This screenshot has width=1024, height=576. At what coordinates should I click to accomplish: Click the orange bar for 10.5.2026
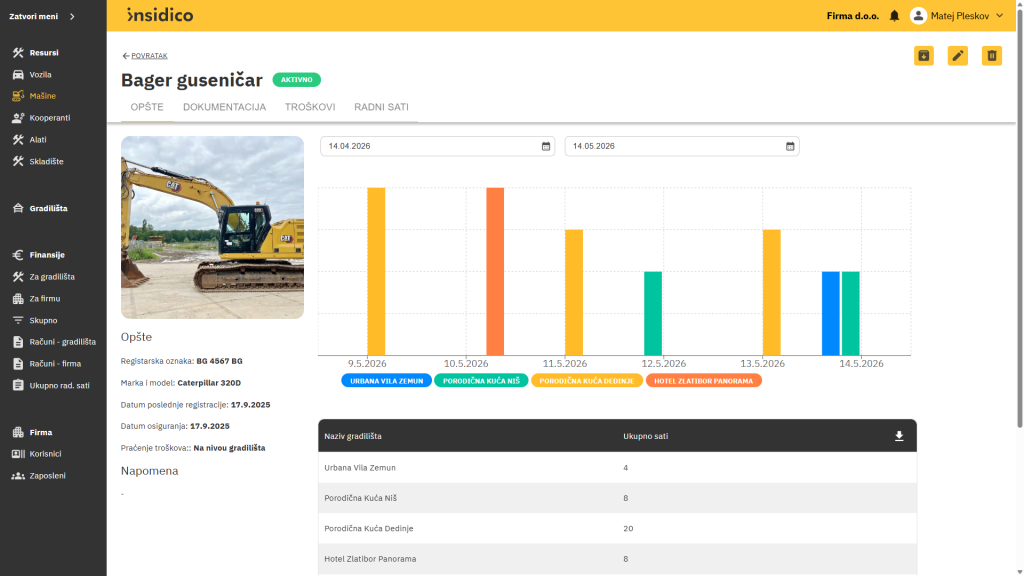(x=495, y=272)
